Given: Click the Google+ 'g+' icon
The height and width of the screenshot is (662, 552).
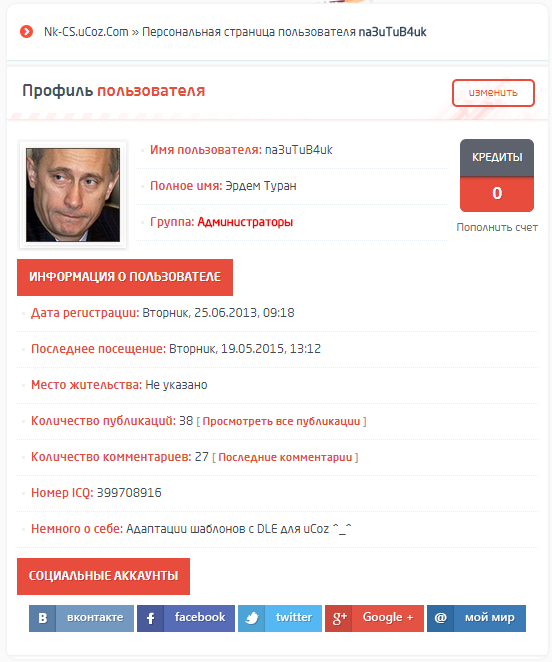Looking at the screenshot, I should point(339,618).
